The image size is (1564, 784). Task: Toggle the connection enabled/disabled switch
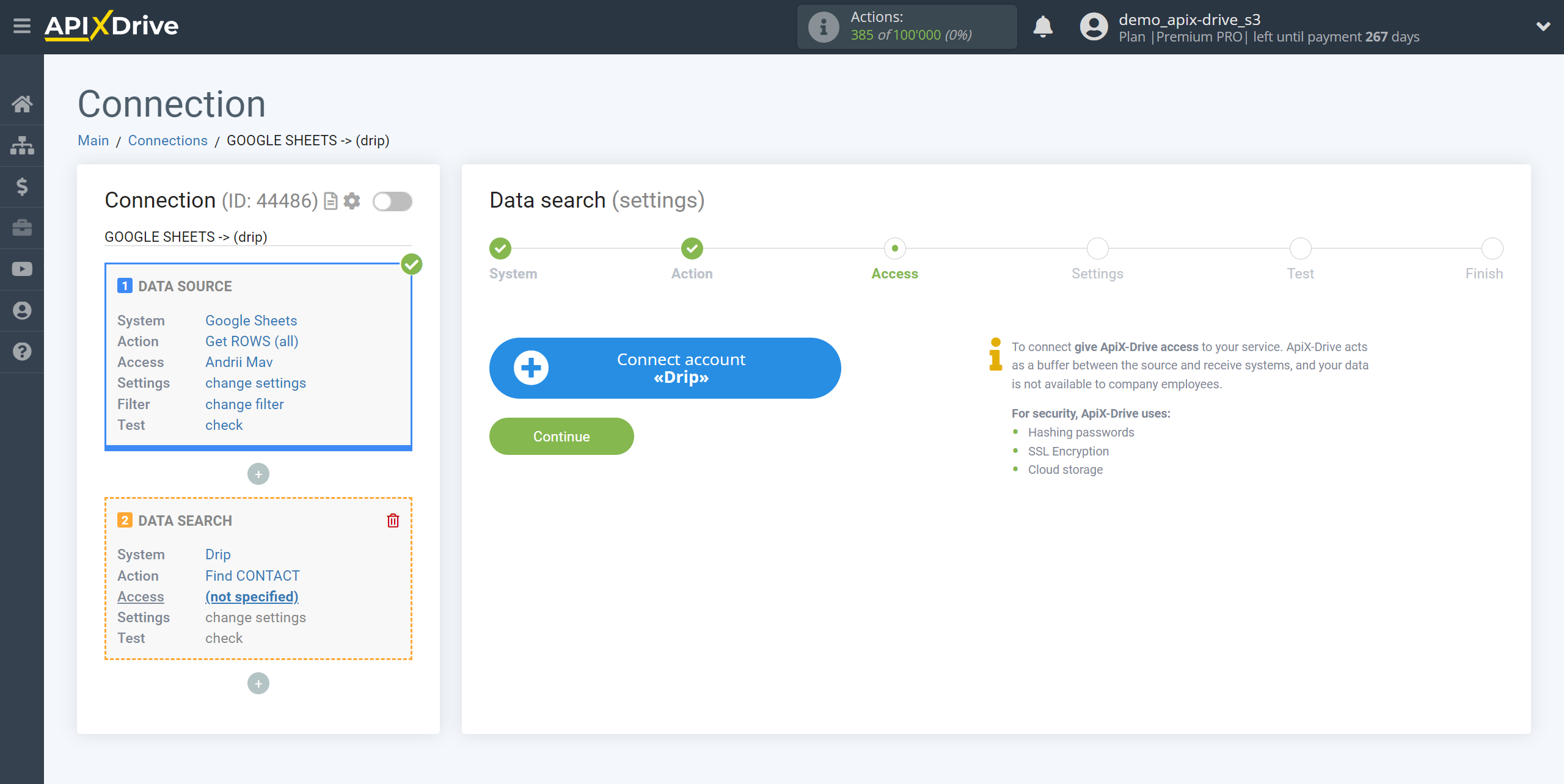tap(392, 201)
